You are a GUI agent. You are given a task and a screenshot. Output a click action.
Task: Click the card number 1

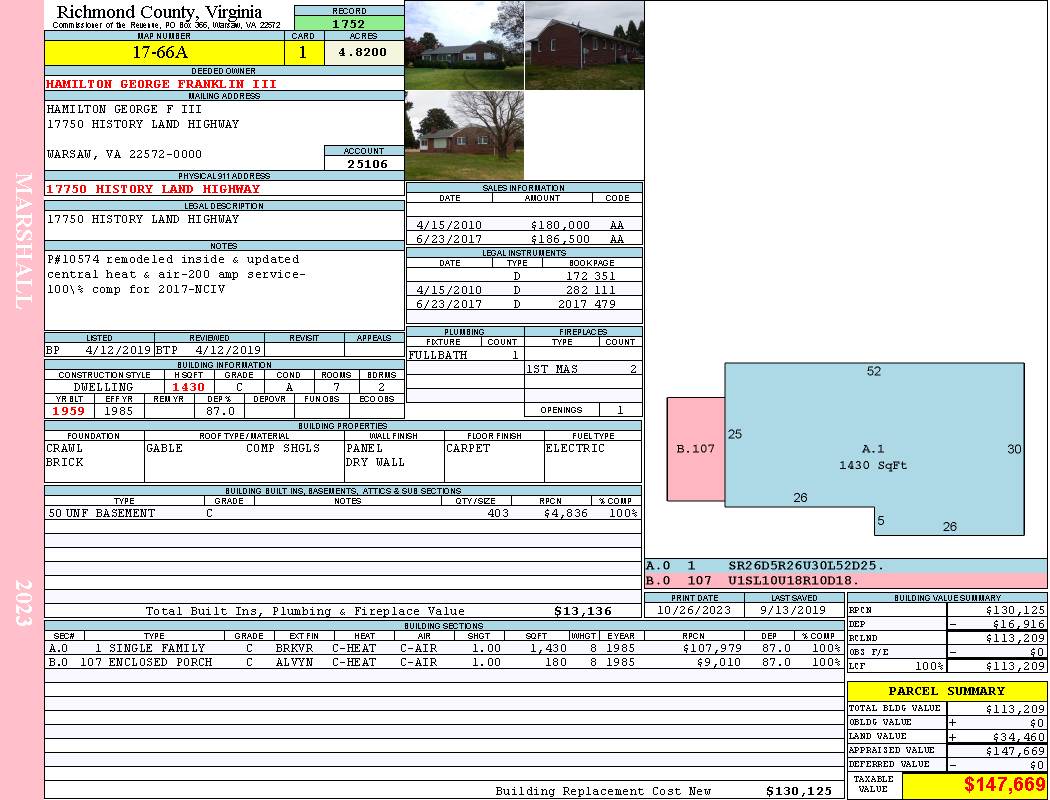pyautogui.click(x=303, y=52)
